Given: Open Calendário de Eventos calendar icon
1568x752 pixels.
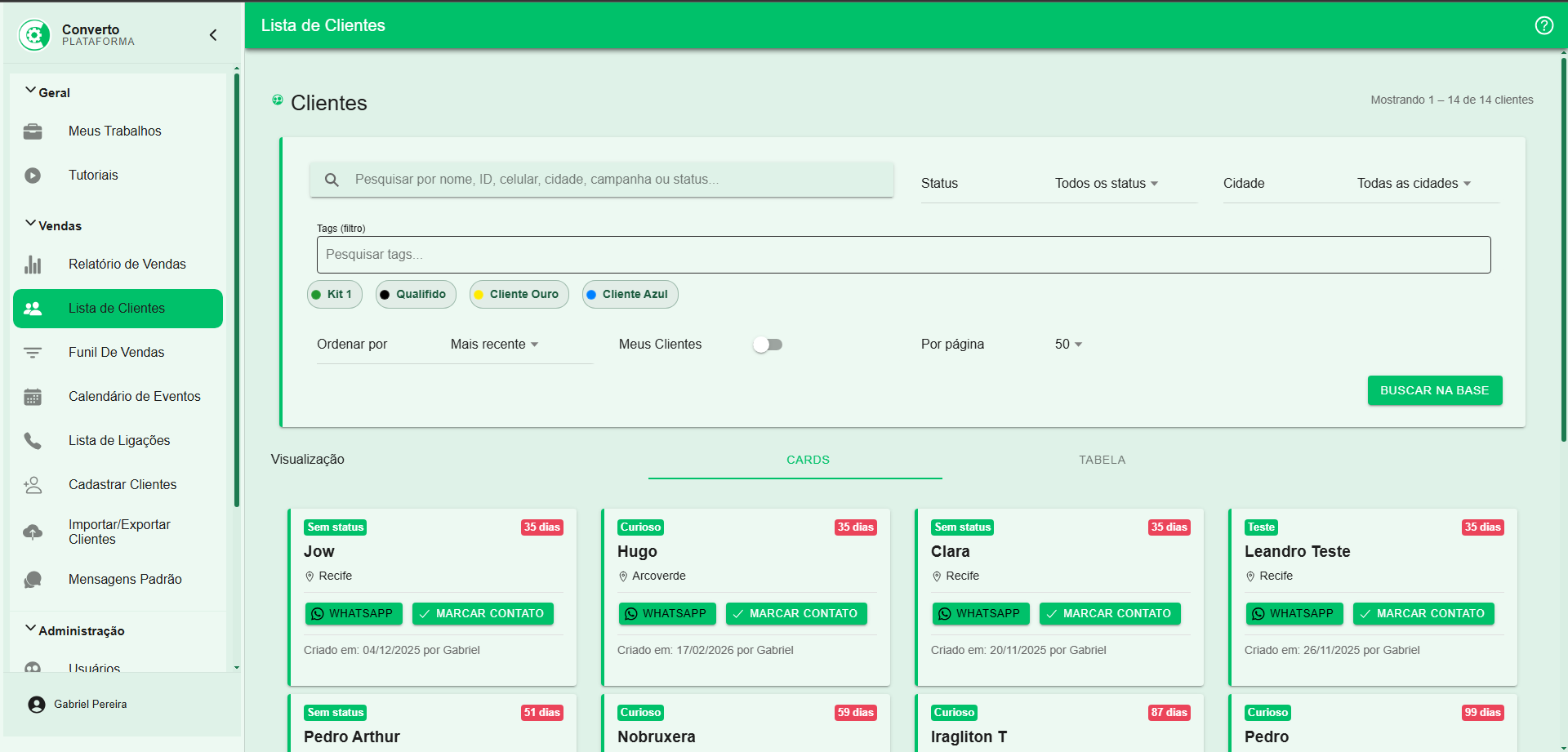Looking at the screenshot, I should pyautogui.click(x=33, y=397).
